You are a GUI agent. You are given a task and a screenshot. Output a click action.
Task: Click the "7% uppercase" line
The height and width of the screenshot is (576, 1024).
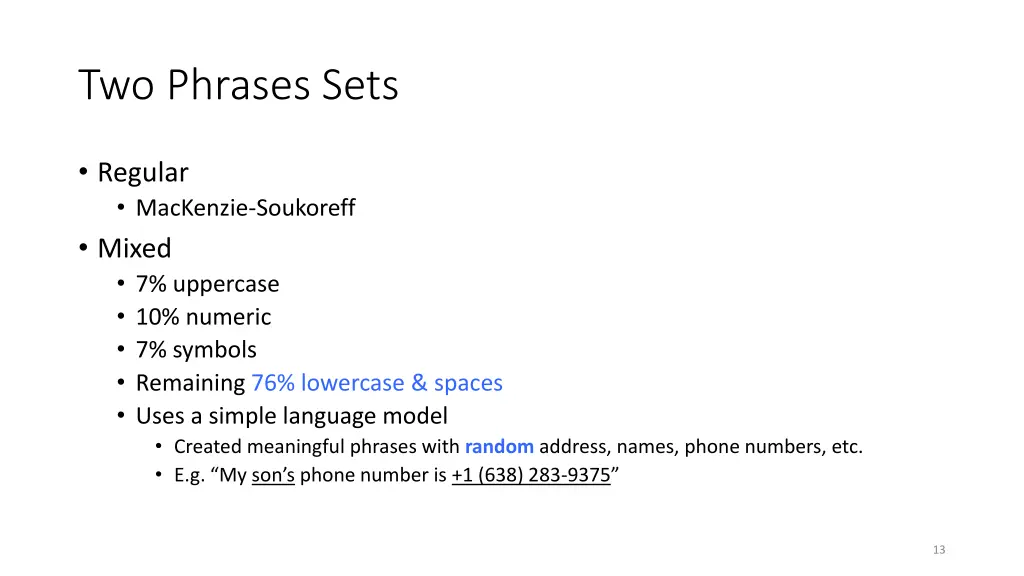pos(208,284)
